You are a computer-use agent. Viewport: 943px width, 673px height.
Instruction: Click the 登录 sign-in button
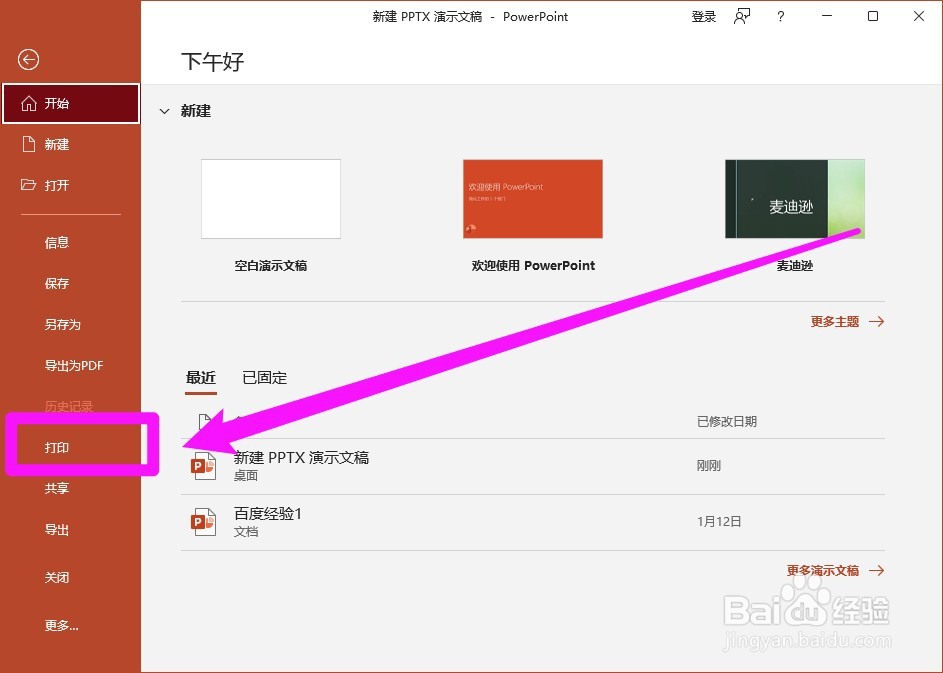704,16
